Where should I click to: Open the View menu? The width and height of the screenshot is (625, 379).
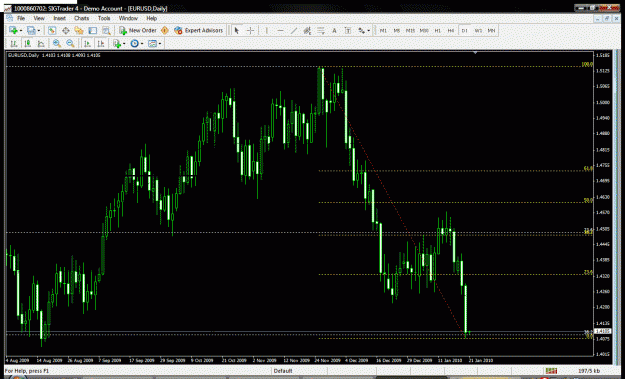coord(39,18)
